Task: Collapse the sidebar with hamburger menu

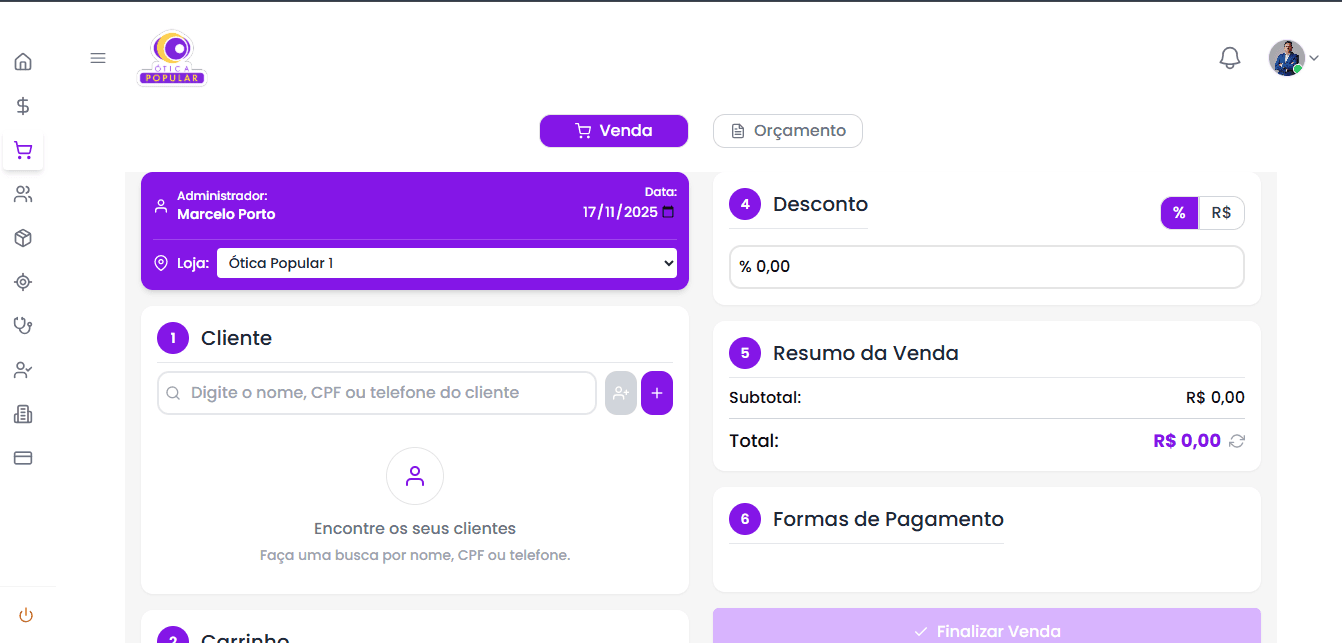Action: tap(97, 57)
